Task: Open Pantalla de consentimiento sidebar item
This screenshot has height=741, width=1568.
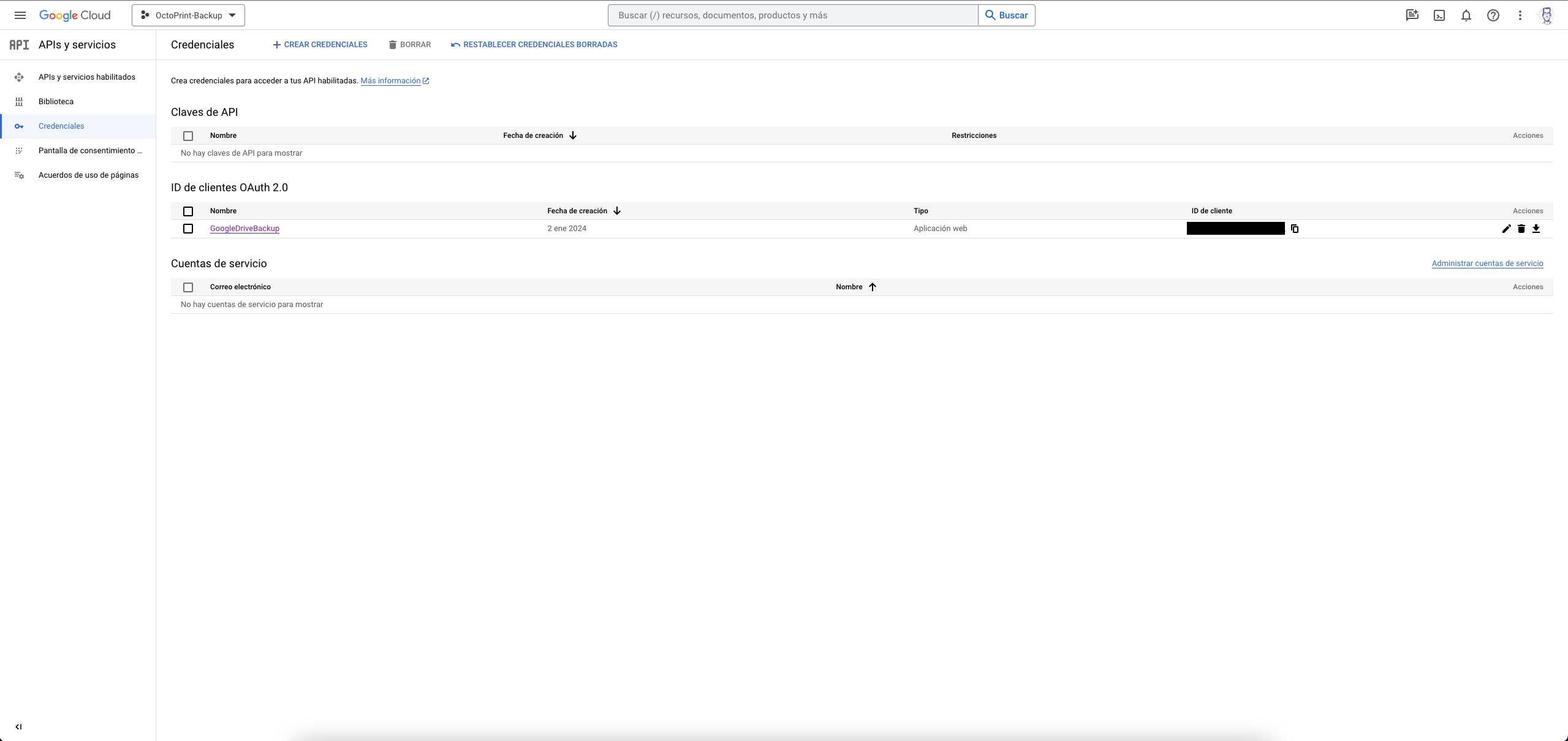Action: 89,151
